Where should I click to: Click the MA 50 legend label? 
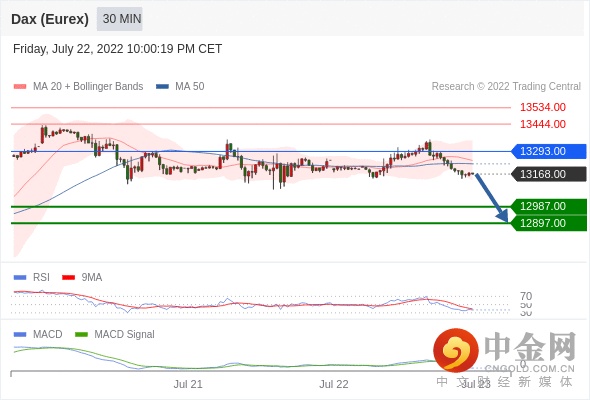[x=190, y=87]
